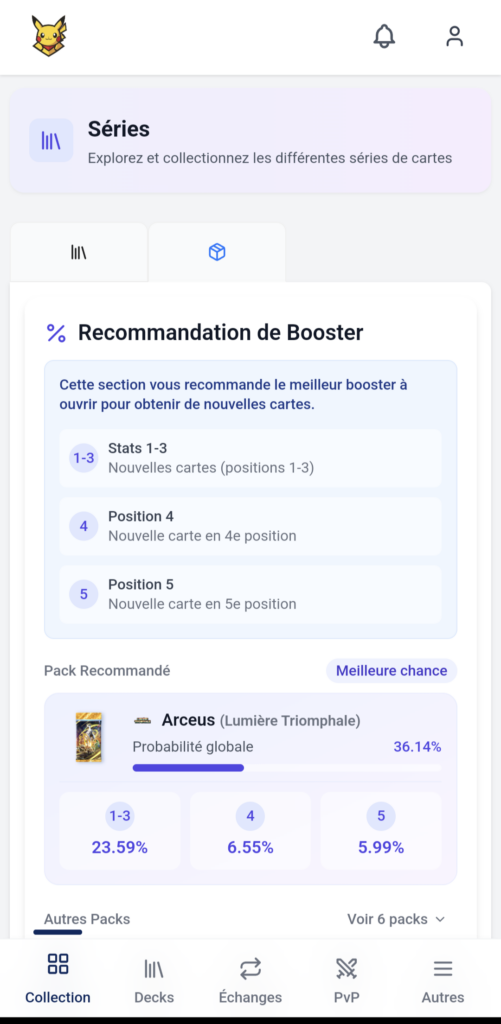The image size is (501, 1024).
Task: Open Collection in the bottom navigation
Action: pos(57,978)
